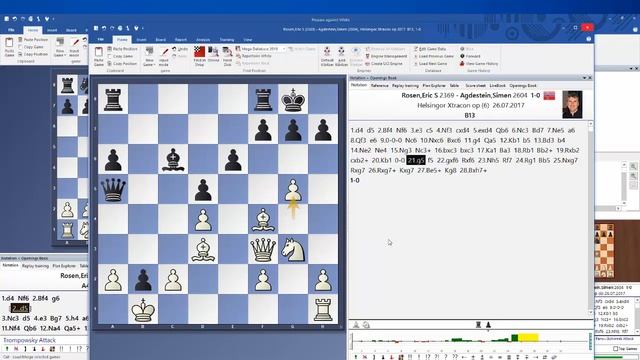Click undo arrow in front window quick access toolbar

pos(104,28)
